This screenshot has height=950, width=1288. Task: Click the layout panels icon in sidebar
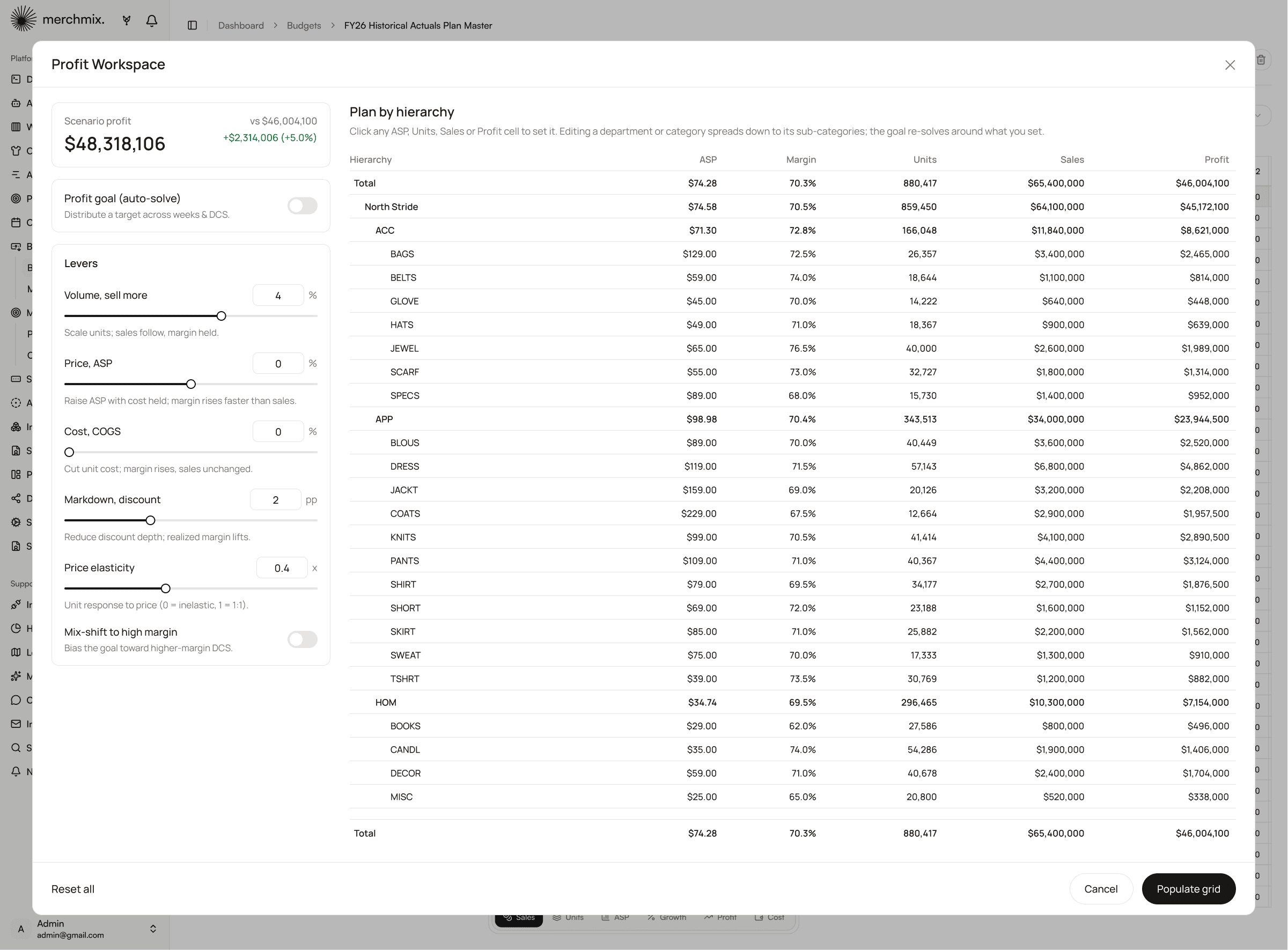(x=16, y=474)
